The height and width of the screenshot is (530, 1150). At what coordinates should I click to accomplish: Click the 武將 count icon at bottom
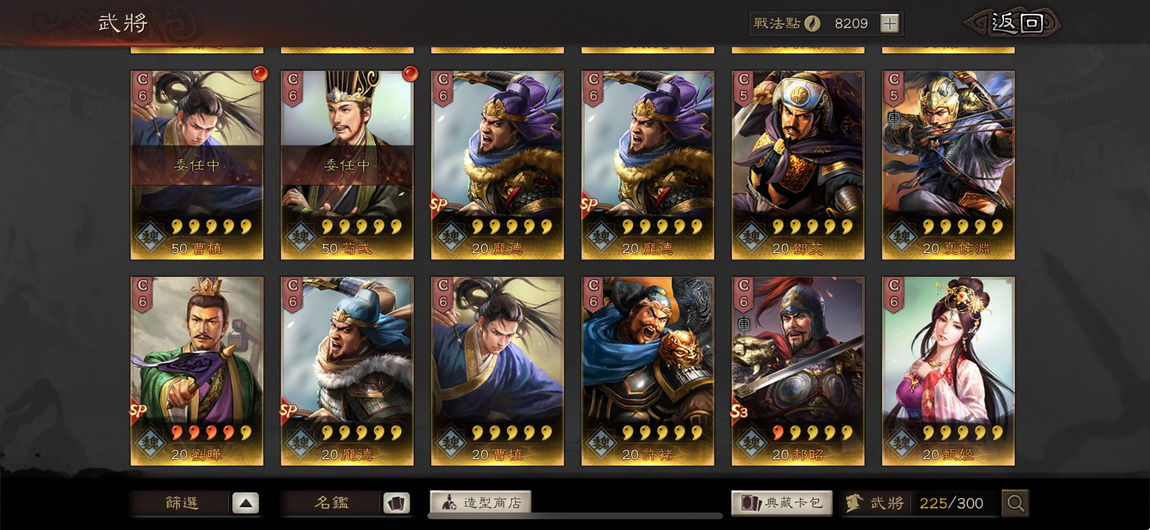point(854,503)
